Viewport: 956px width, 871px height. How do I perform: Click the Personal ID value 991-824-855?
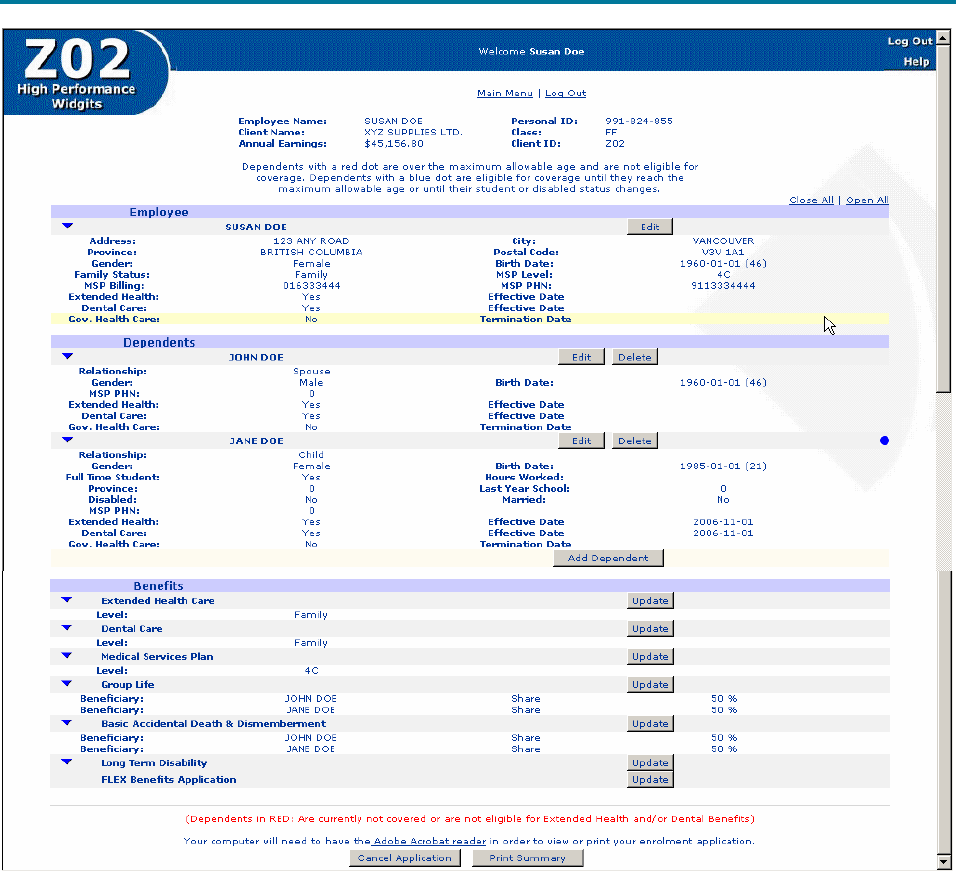pos(639,121)
